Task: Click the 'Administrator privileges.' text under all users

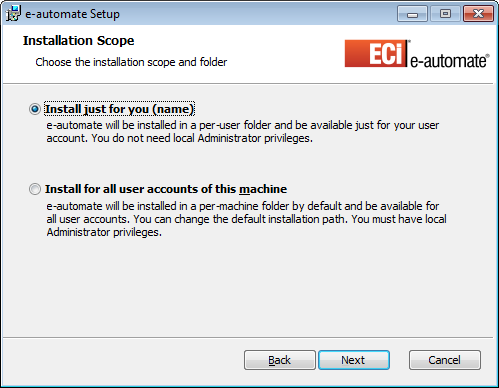Action: [x=104, y=232]
